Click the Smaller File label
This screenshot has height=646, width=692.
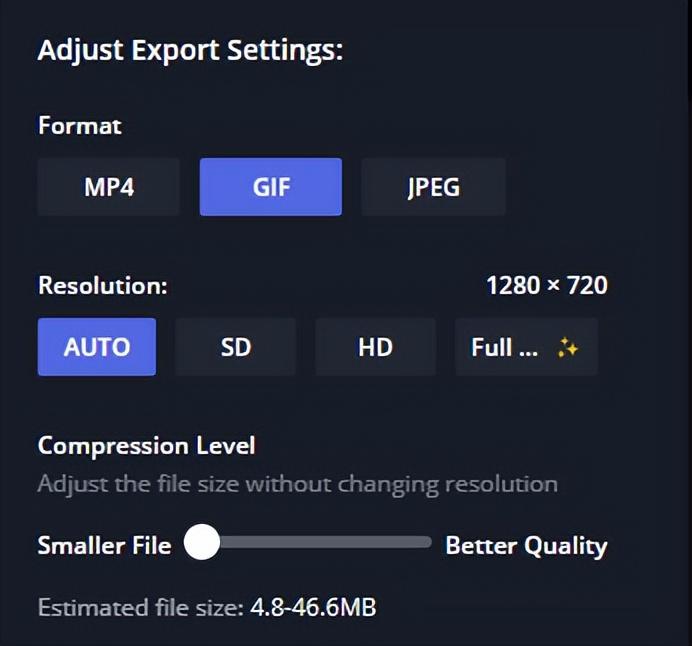[105, 545]
